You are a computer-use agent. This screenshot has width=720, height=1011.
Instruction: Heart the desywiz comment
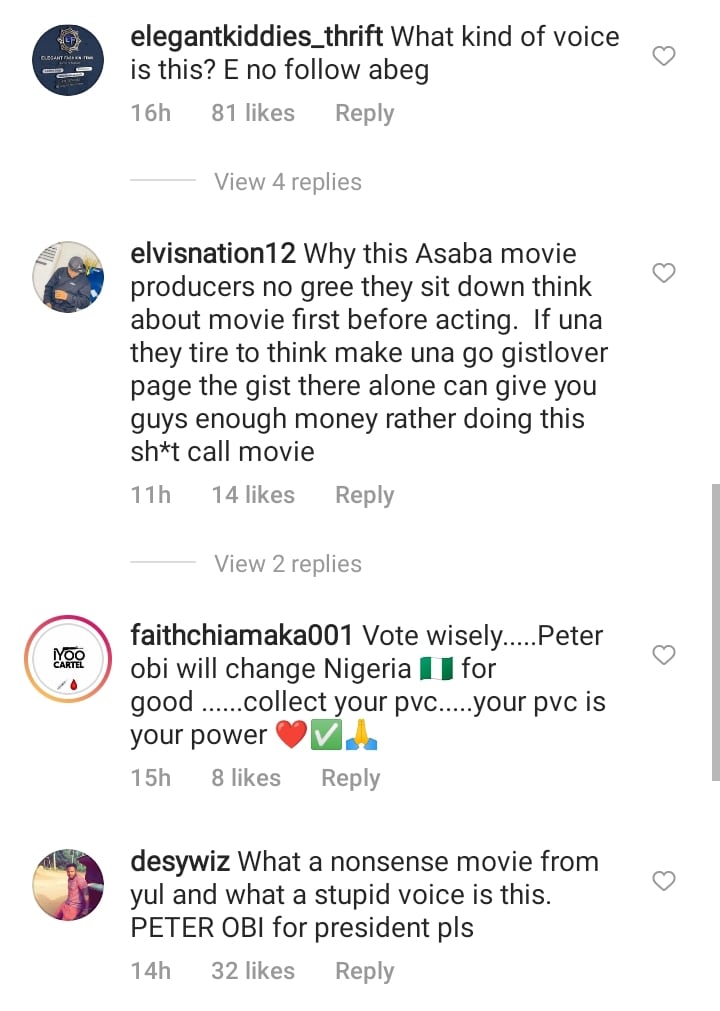pos(664,881)
